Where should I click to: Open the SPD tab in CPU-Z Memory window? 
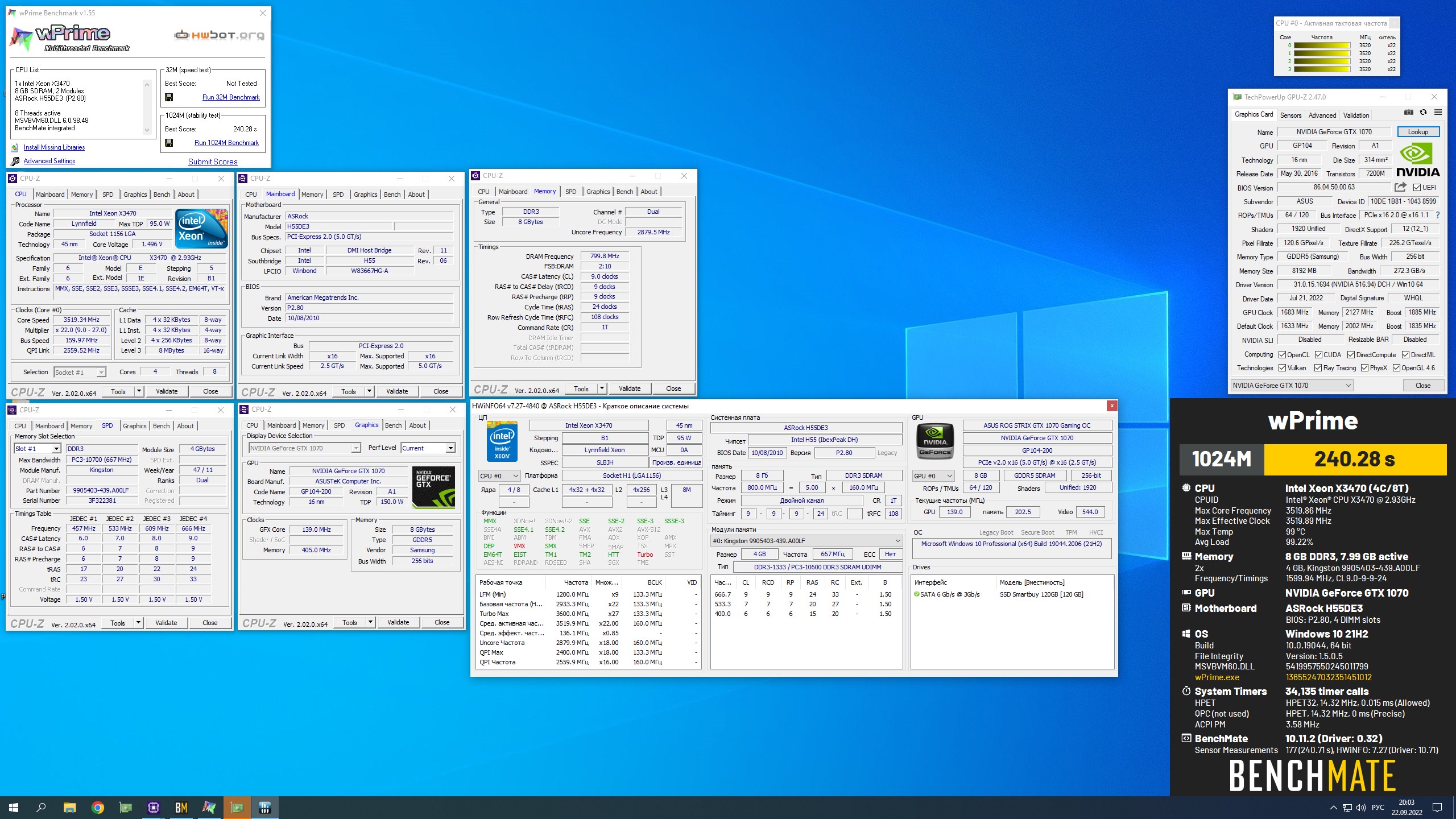[x=570, y=192]
